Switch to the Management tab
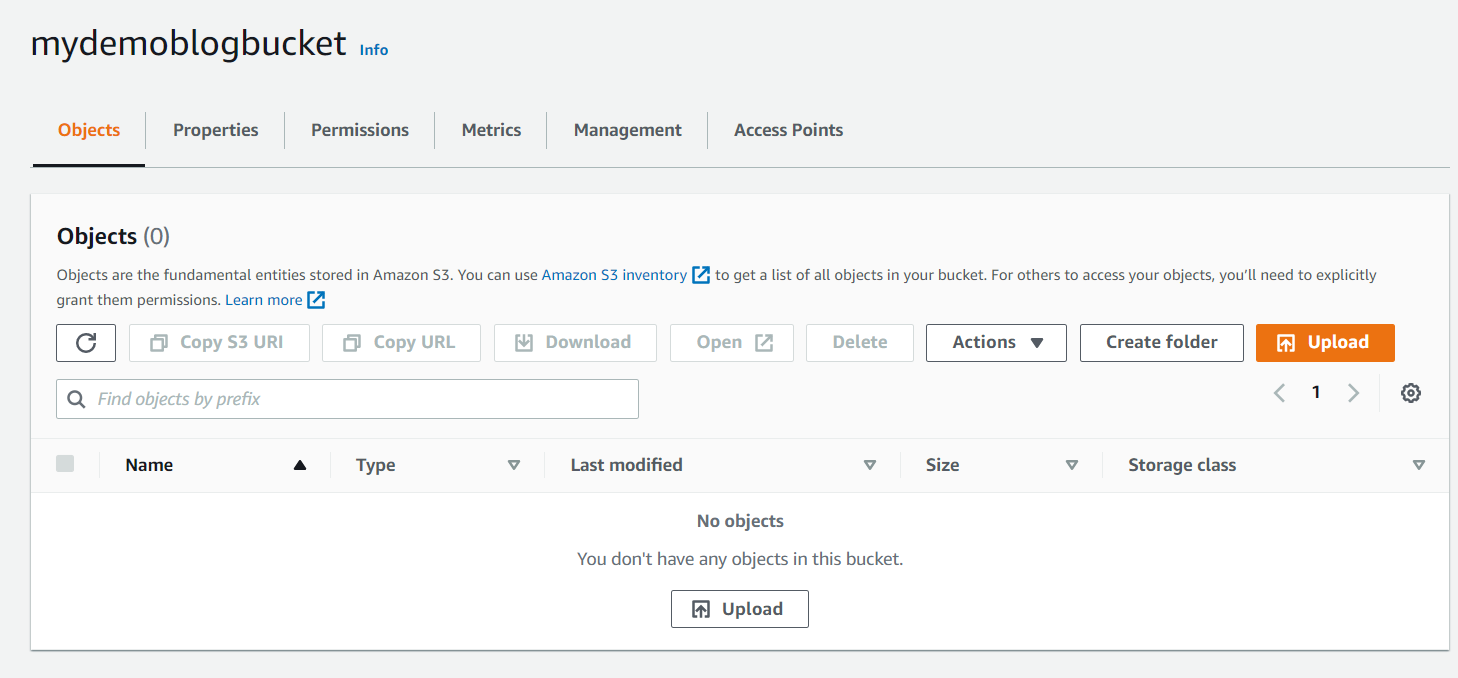 [628, 130]
